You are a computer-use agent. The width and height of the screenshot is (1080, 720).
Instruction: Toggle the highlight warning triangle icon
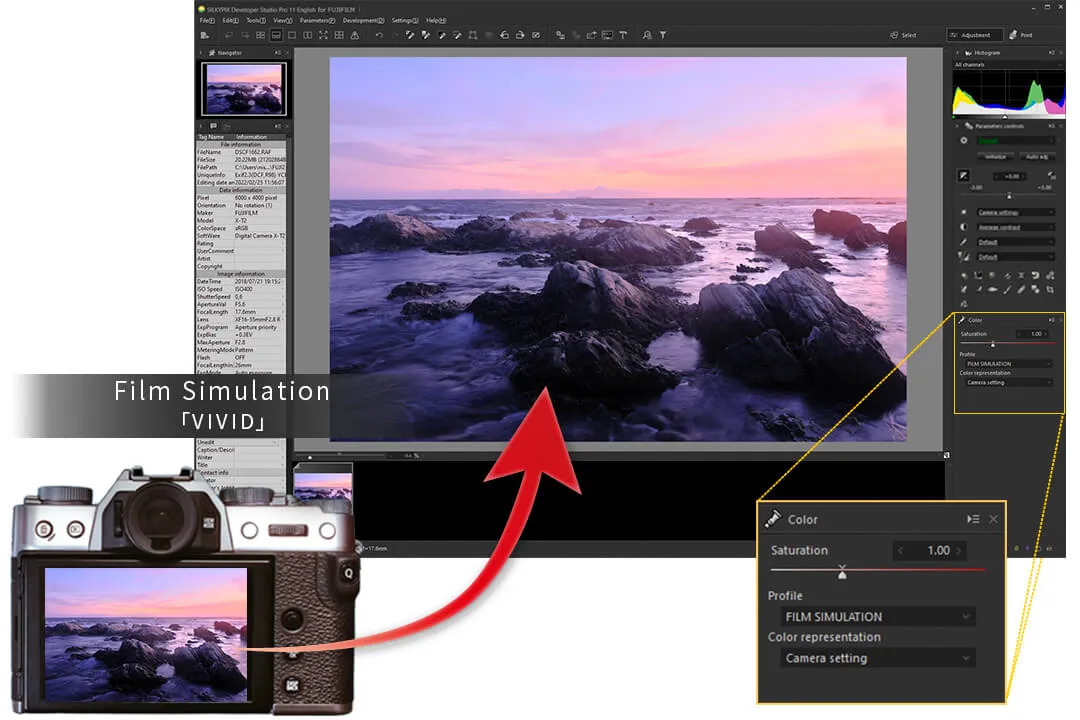(x=355, y=35)
